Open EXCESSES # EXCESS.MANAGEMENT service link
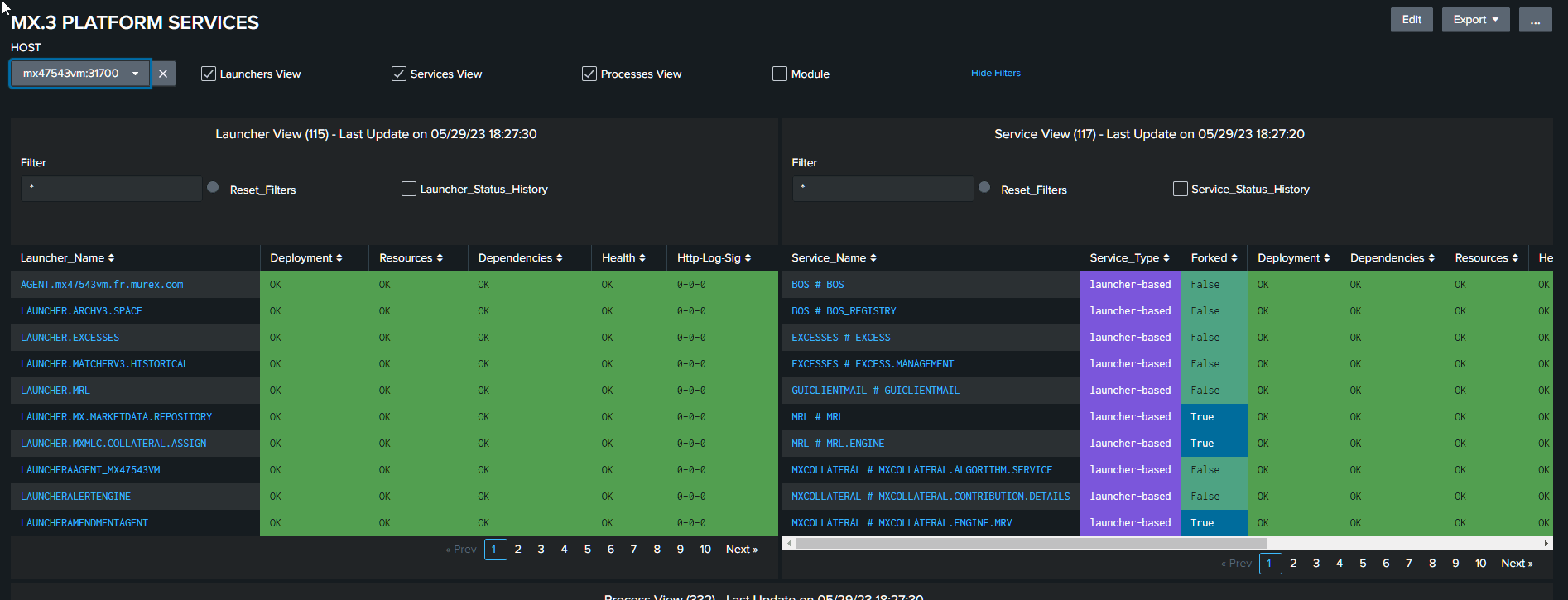This screenshot has height=600, width=1568. click(873, 363)
